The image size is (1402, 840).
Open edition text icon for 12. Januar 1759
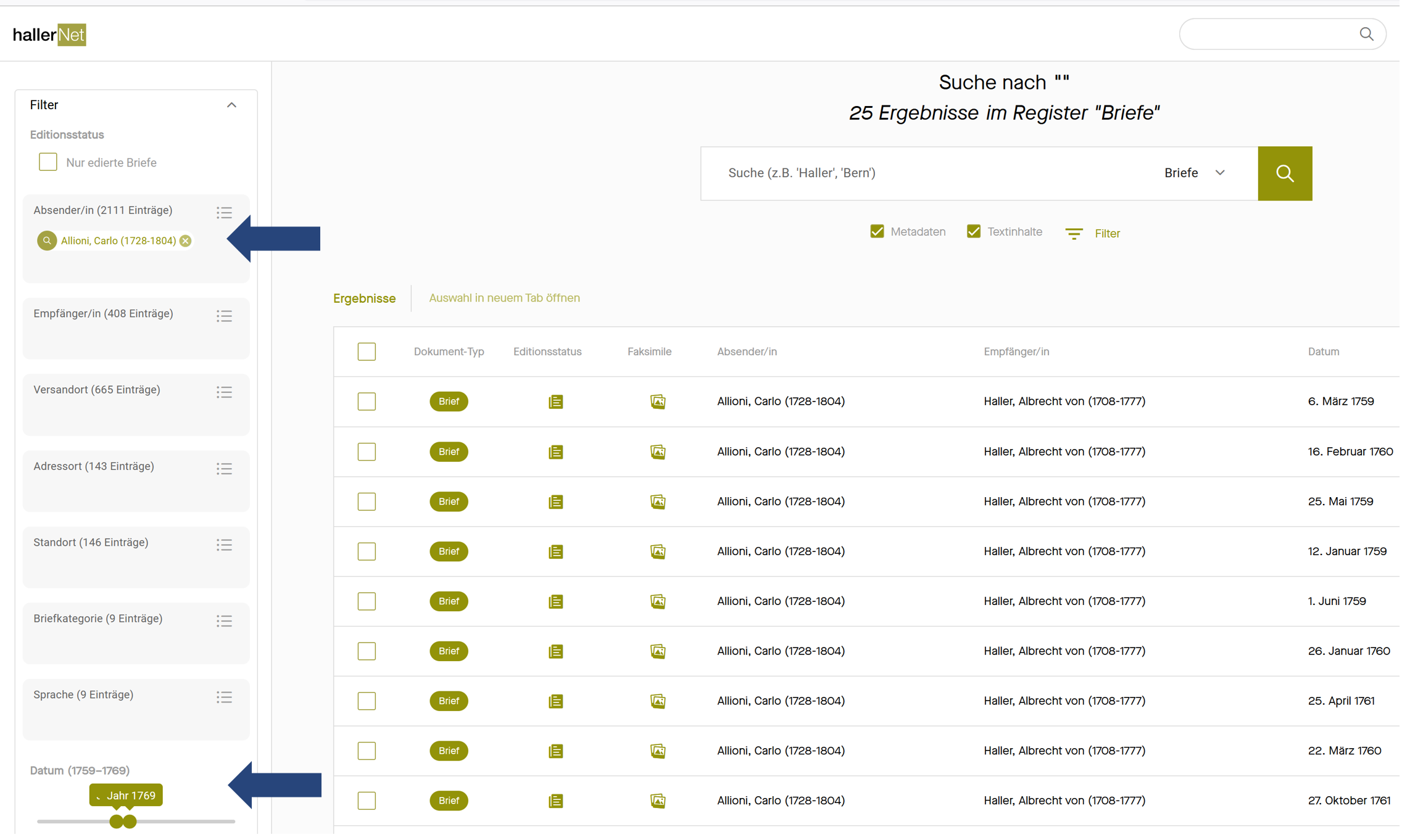(x=555, y=552)
